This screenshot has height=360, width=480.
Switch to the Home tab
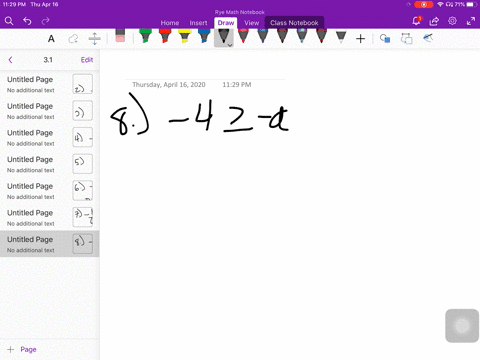(x=170, y=23)
